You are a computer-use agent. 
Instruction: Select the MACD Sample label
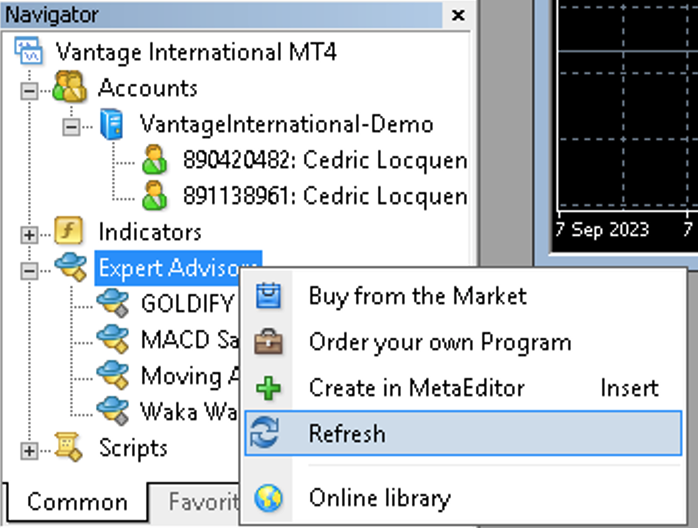point(190,340)
